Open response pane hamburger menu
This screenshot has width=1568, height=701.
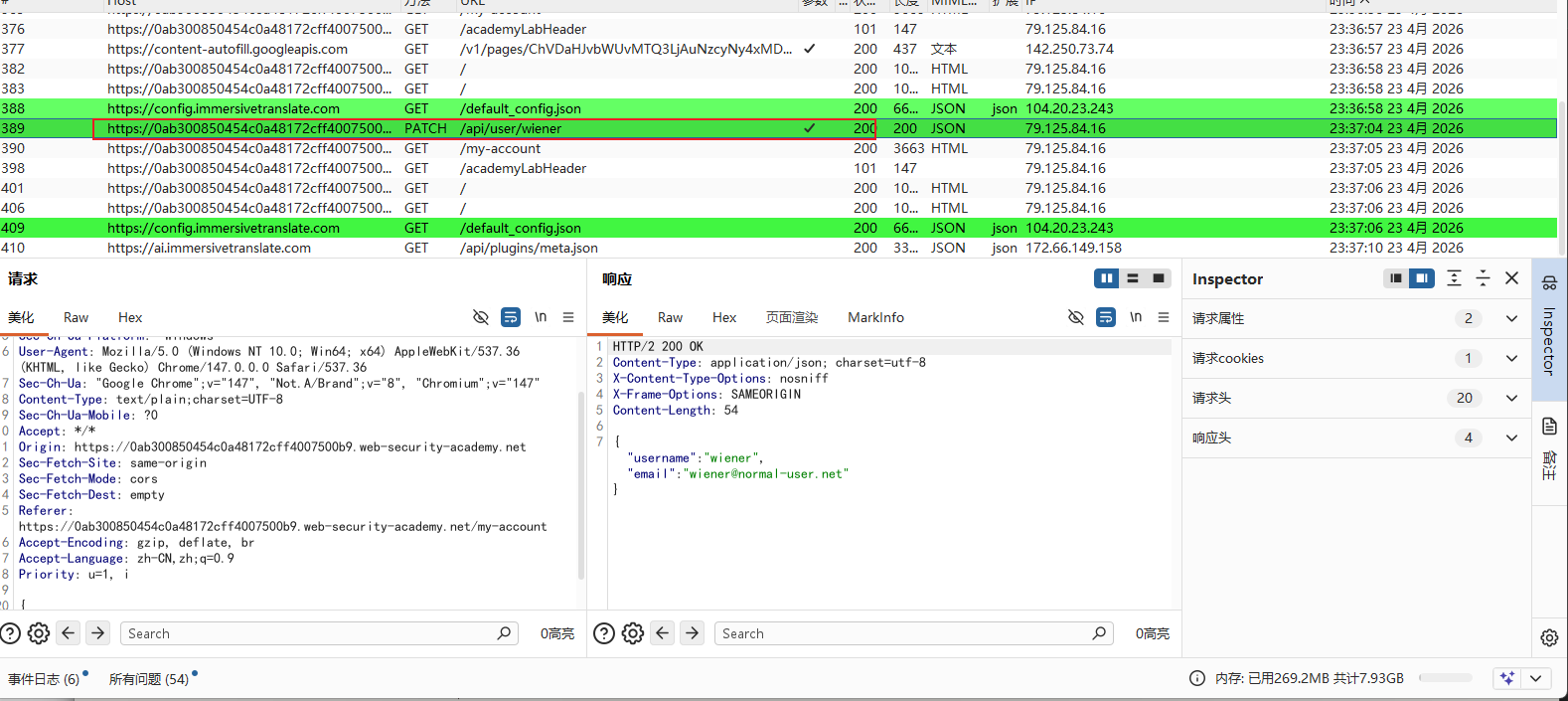pyautogui.click(x=1164, y=317)
